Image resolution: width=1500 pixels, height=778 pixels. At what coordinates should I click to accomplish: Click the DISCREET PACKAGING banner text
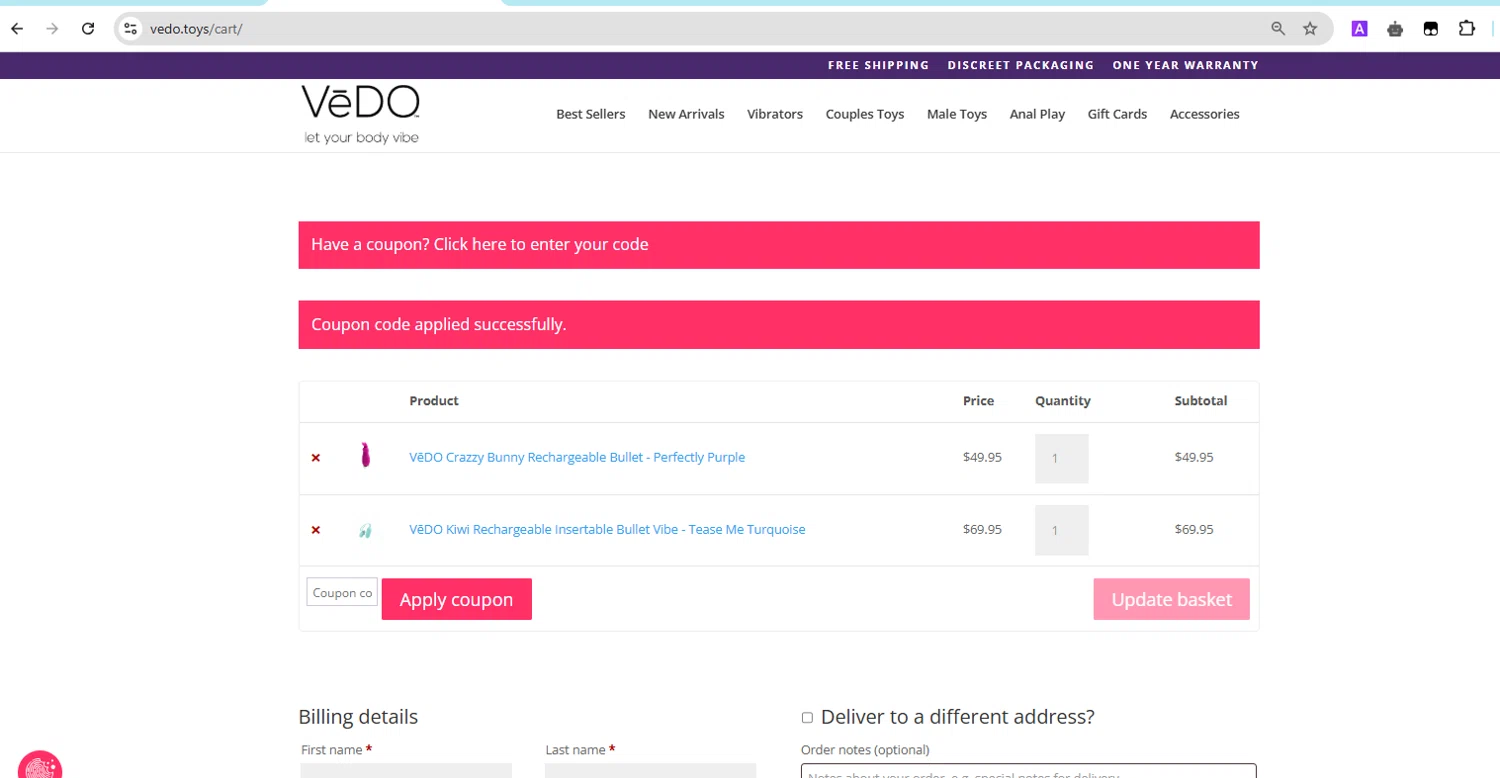pyautogui.click(x=1021, y=65)
